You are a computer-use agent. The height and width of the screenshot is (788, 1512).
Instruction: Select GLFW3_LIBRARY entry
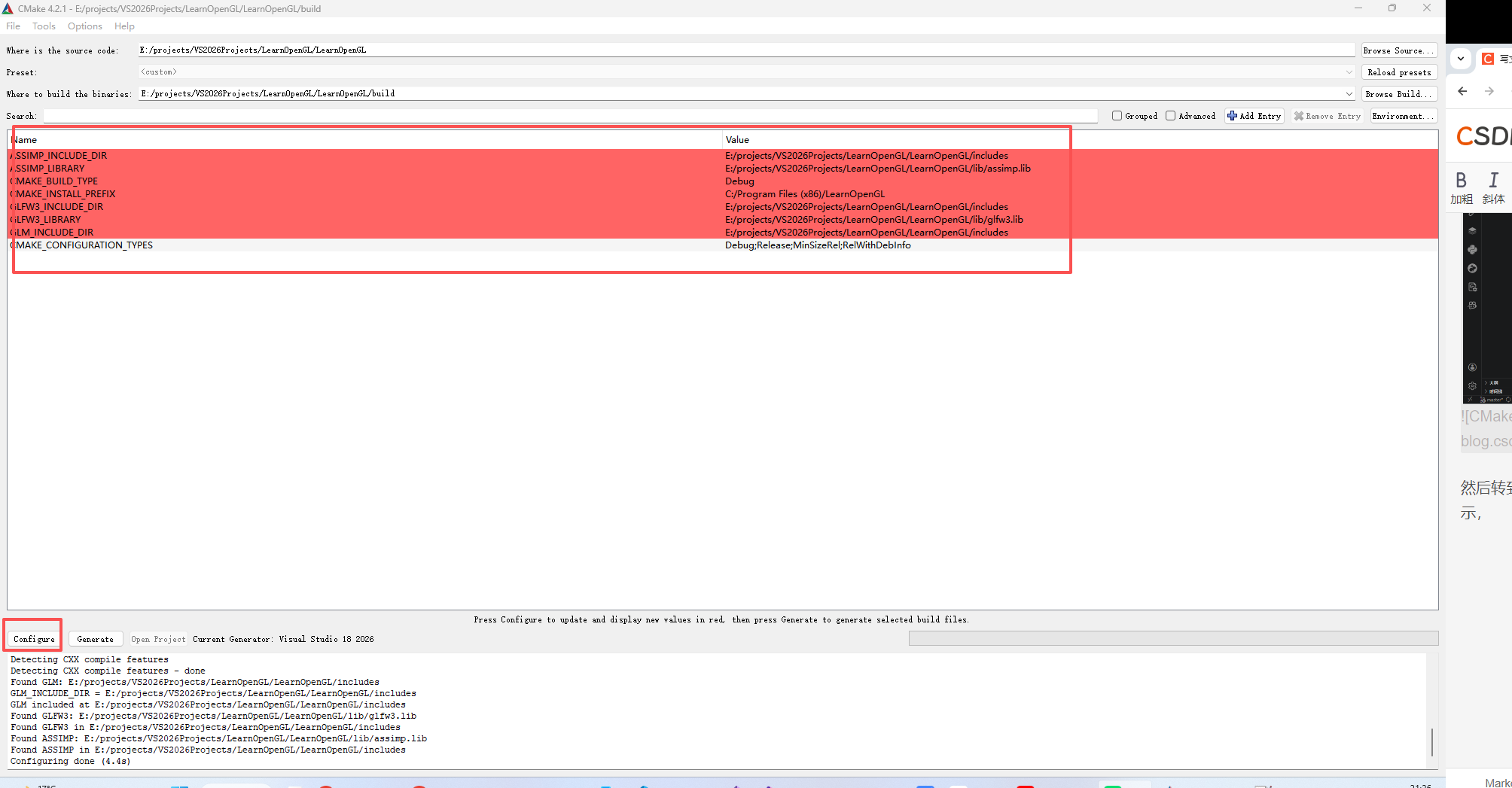pos(46,220)
